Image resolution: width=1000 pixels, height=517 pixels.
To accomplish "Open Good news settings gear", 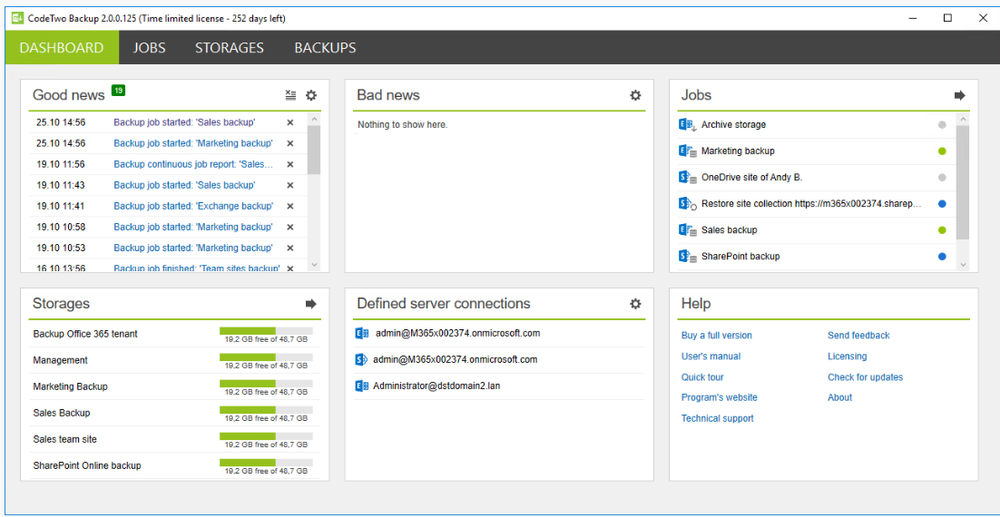I will click(x=311, y=96).
